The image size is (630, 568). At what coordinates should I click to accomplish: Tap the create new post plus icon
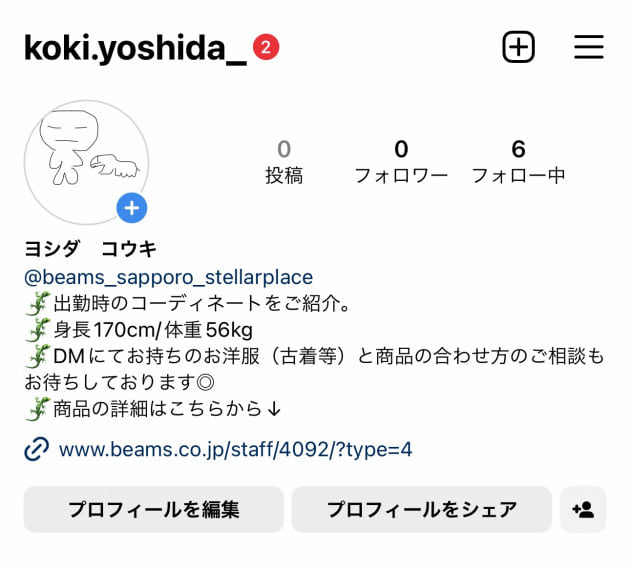[x=518, y=47]
